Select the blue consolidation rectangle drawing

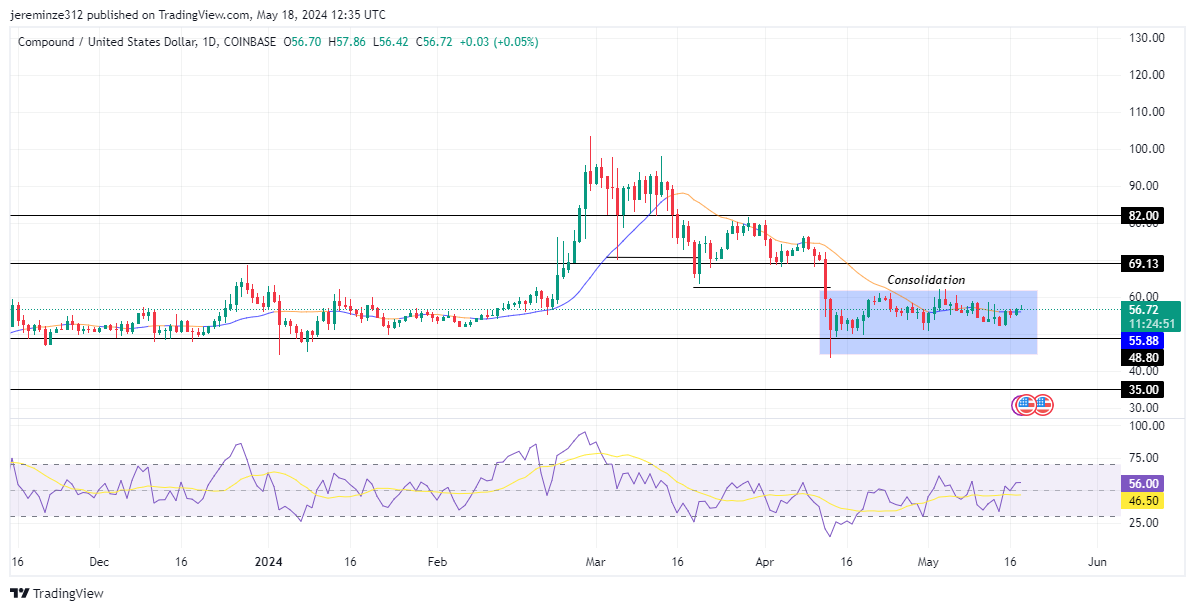[x=928, y=322]
